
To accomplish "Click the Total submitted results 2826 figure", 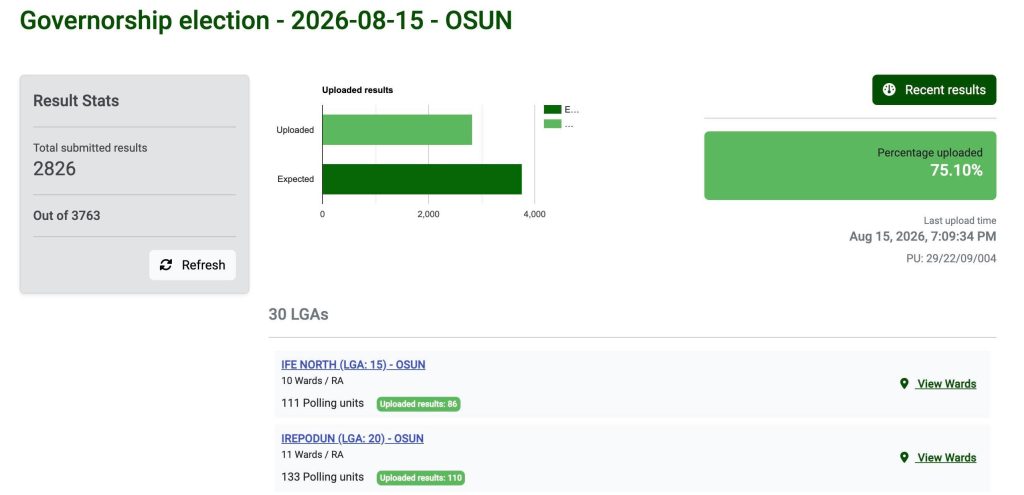I will 55,169.
